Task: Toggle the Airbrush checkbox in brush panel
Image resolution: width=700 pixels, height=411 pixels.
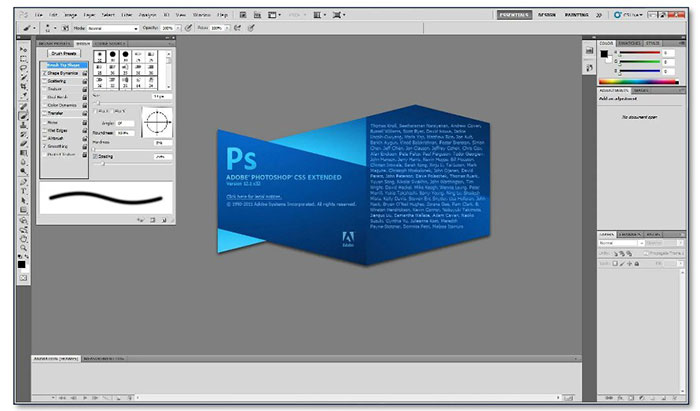Action: (45, 138)
